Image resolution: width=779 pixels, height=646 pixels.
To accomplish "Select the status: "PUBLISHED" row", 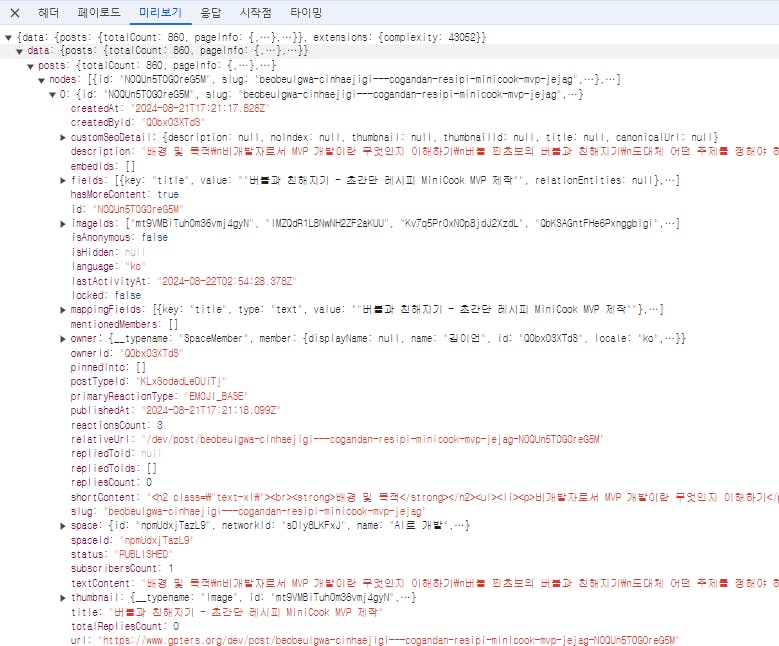I will 122,554.
